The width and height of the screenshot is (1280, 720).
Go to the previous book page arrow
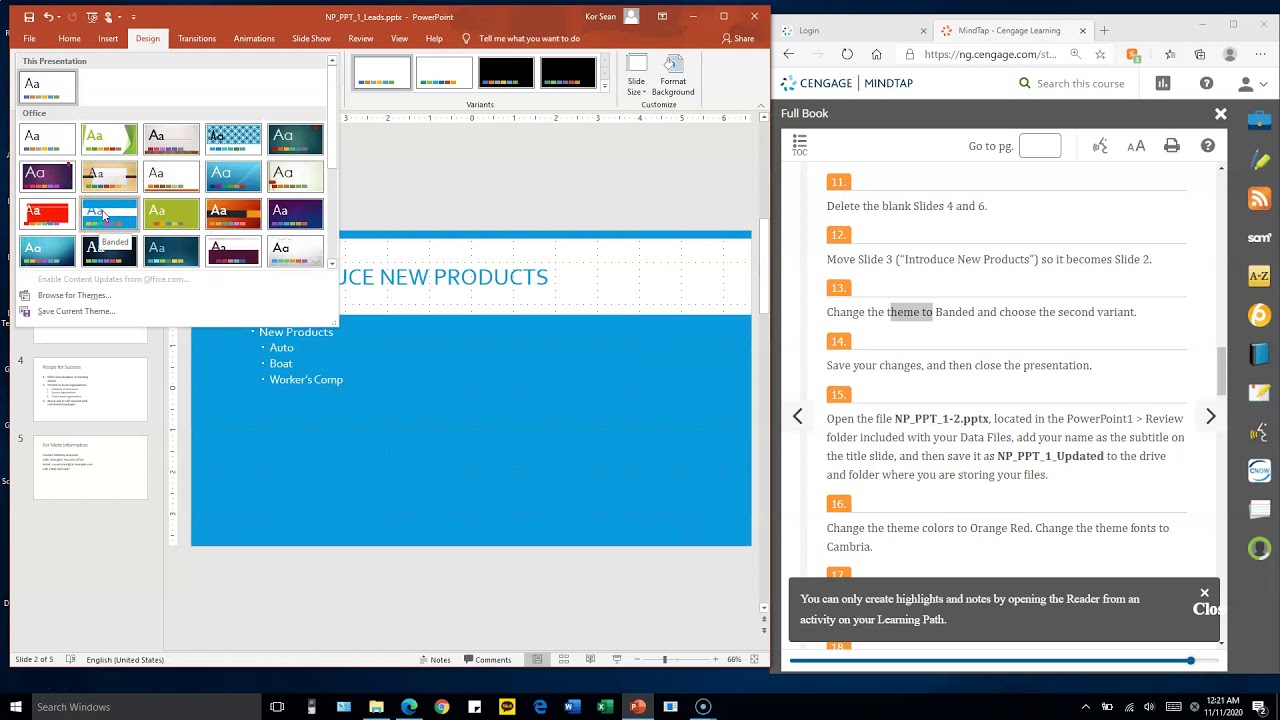(x=797, y=416)
